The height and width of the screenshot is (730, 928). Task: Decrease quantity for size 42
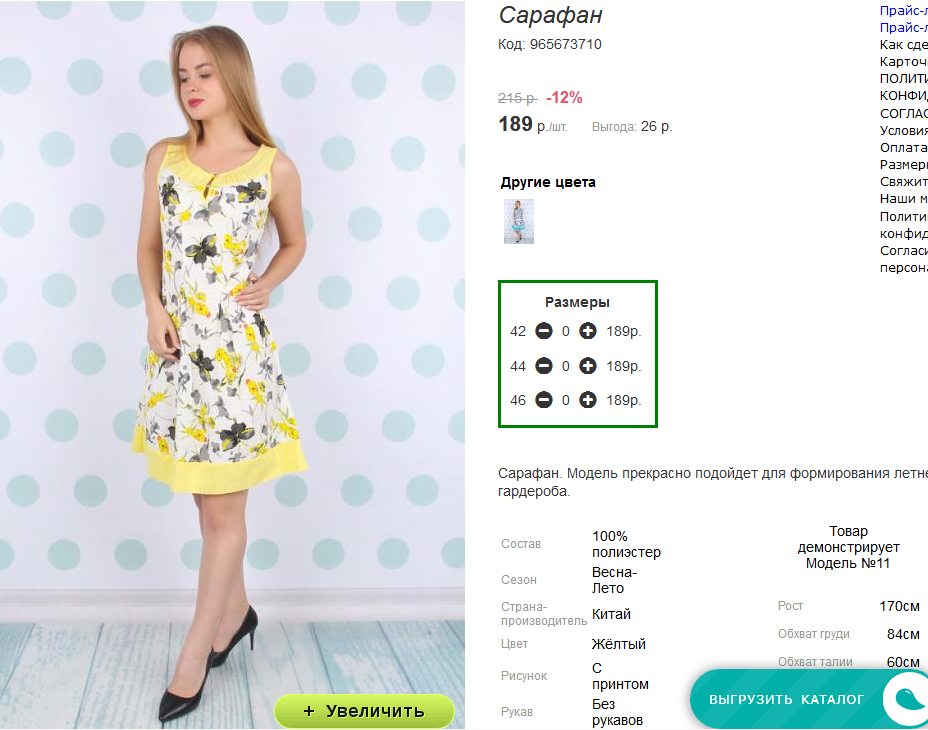click(544, 331)
